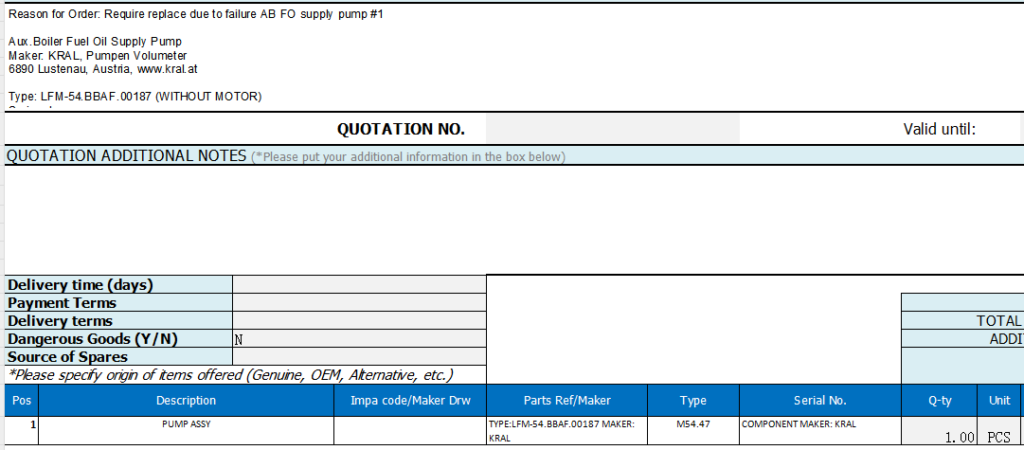Click the '6890 Lustenau, Austria, www.kral.at' line
Image resolution: width=1024 pixels, height=450 pixels.
103,69
